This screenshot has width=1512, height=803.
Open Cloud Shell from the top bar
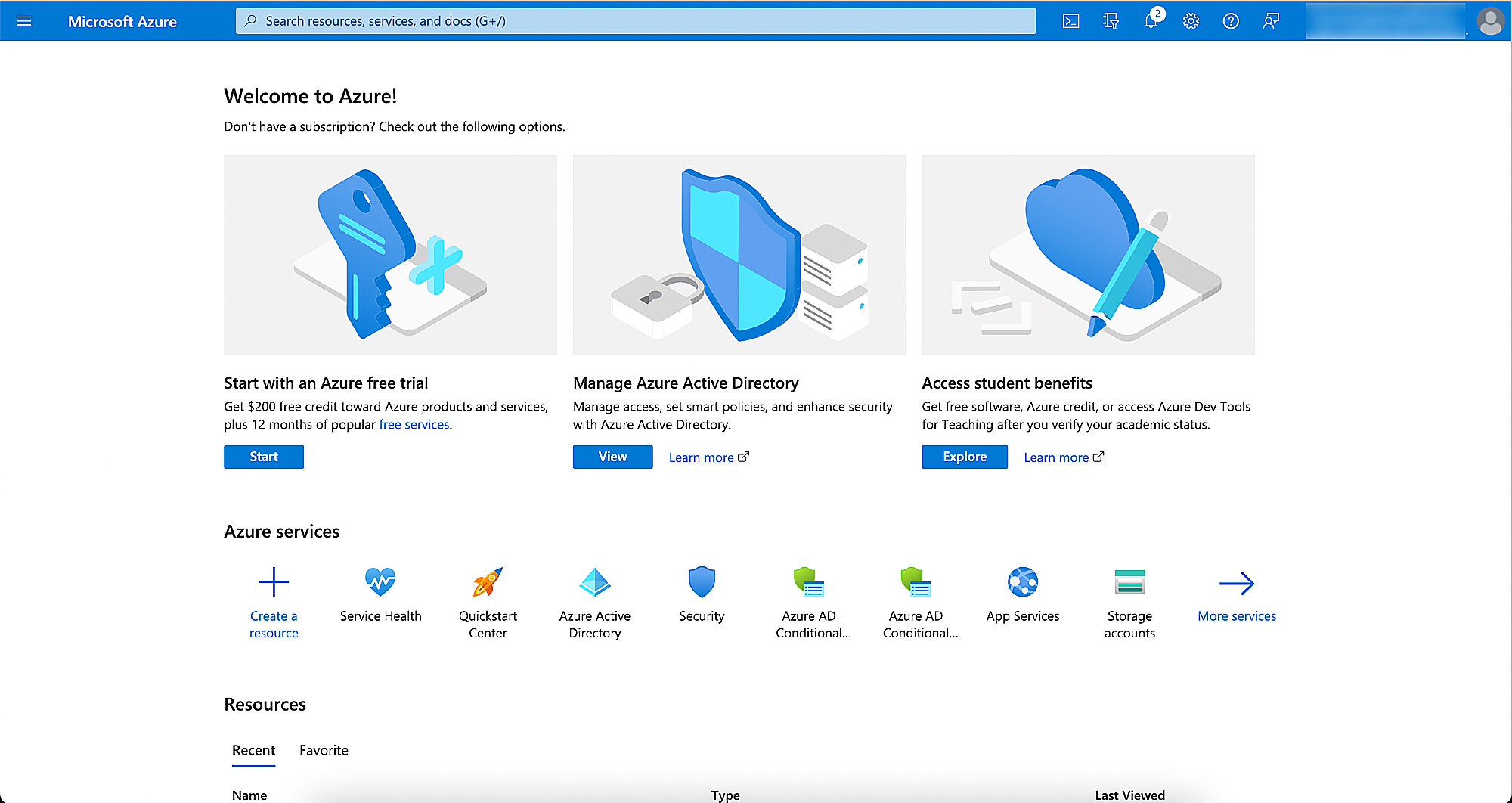tap(1070, 21)
